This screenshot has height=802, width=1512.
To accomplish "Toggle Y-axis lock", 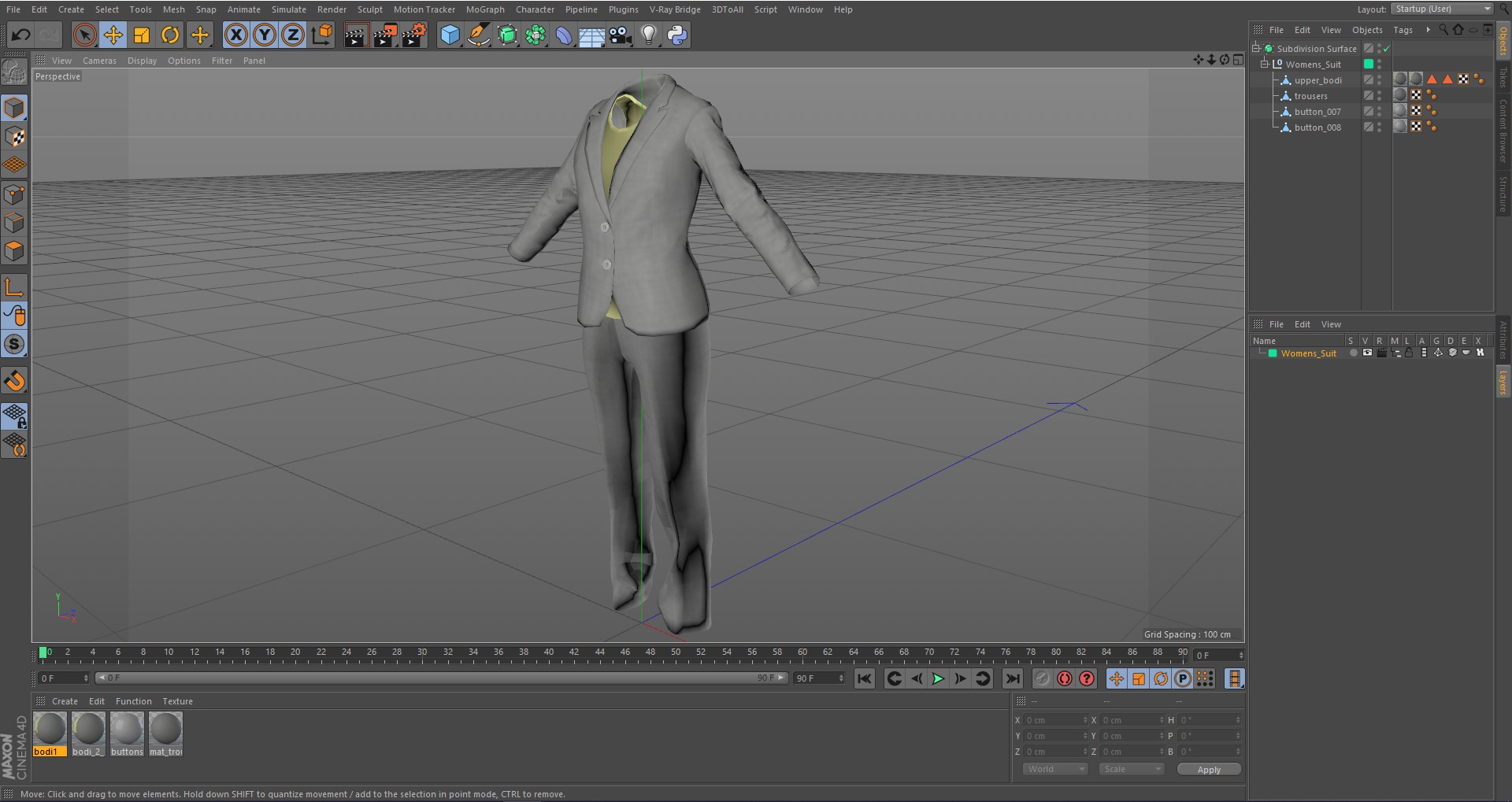I will click(265, 35).
